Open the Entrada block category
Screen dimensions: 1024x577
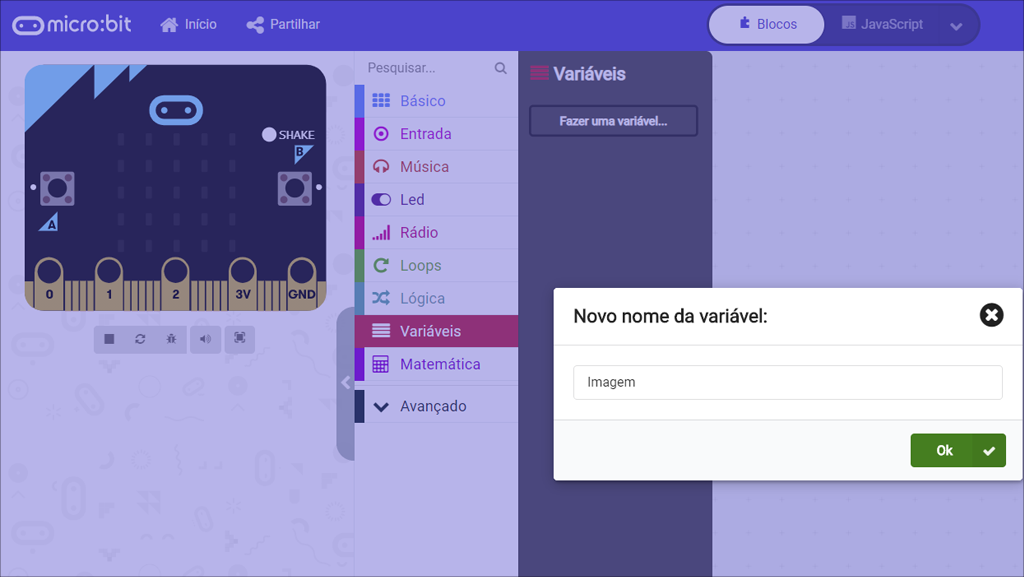tap(436, 134)
